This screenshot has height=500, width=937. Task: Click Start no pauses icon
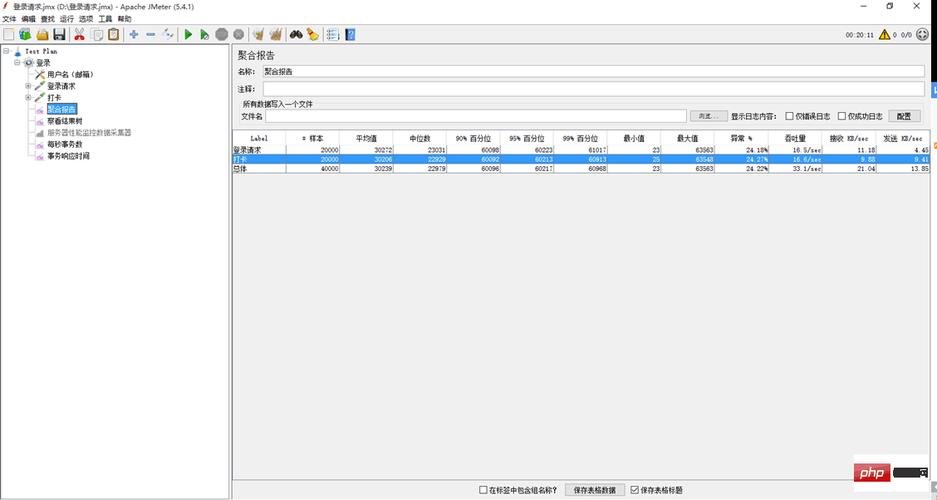pyautogui.click(x=204, y=35)
